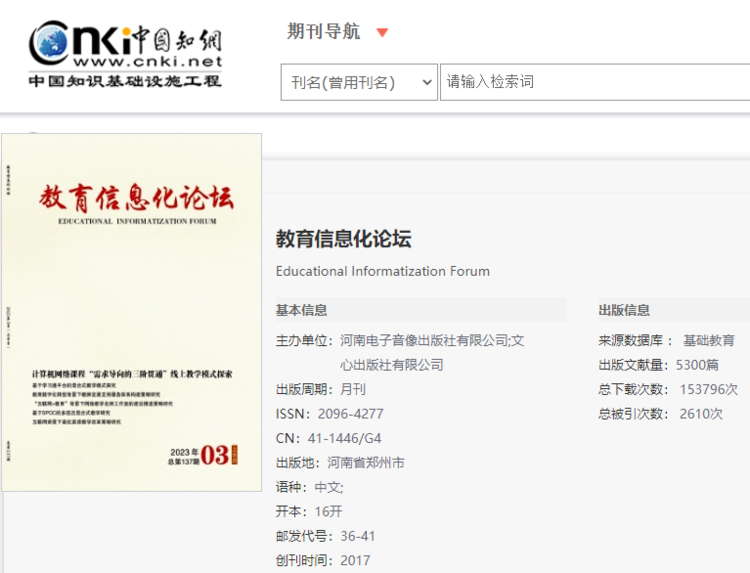Select the 总被引次数 2610次 value

pyautogui.click(x=701, y=414)
